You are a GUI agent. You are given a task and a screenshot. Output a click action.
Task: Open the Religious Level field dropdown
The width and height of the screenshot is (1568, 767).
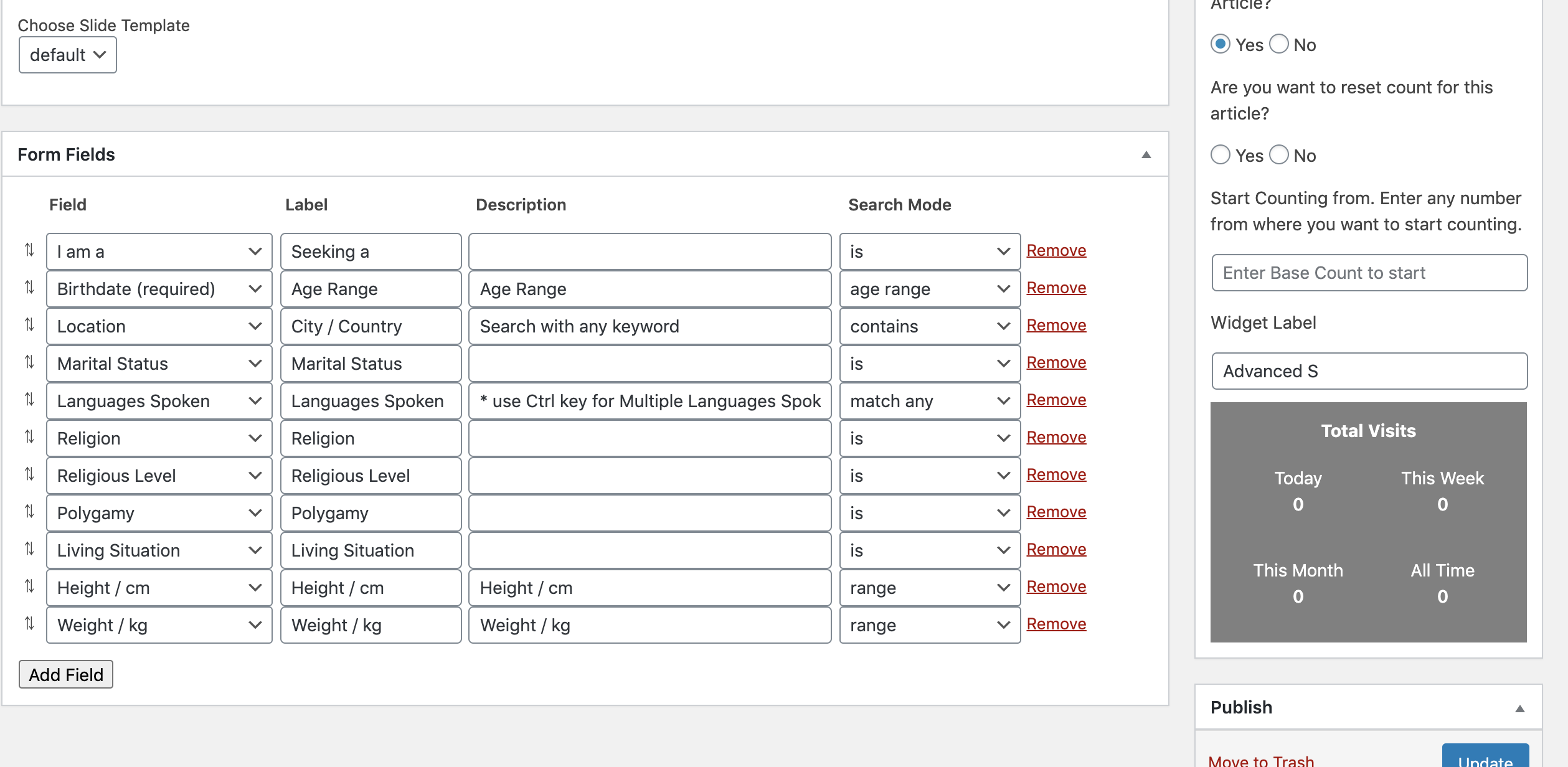tap(159, 476)
